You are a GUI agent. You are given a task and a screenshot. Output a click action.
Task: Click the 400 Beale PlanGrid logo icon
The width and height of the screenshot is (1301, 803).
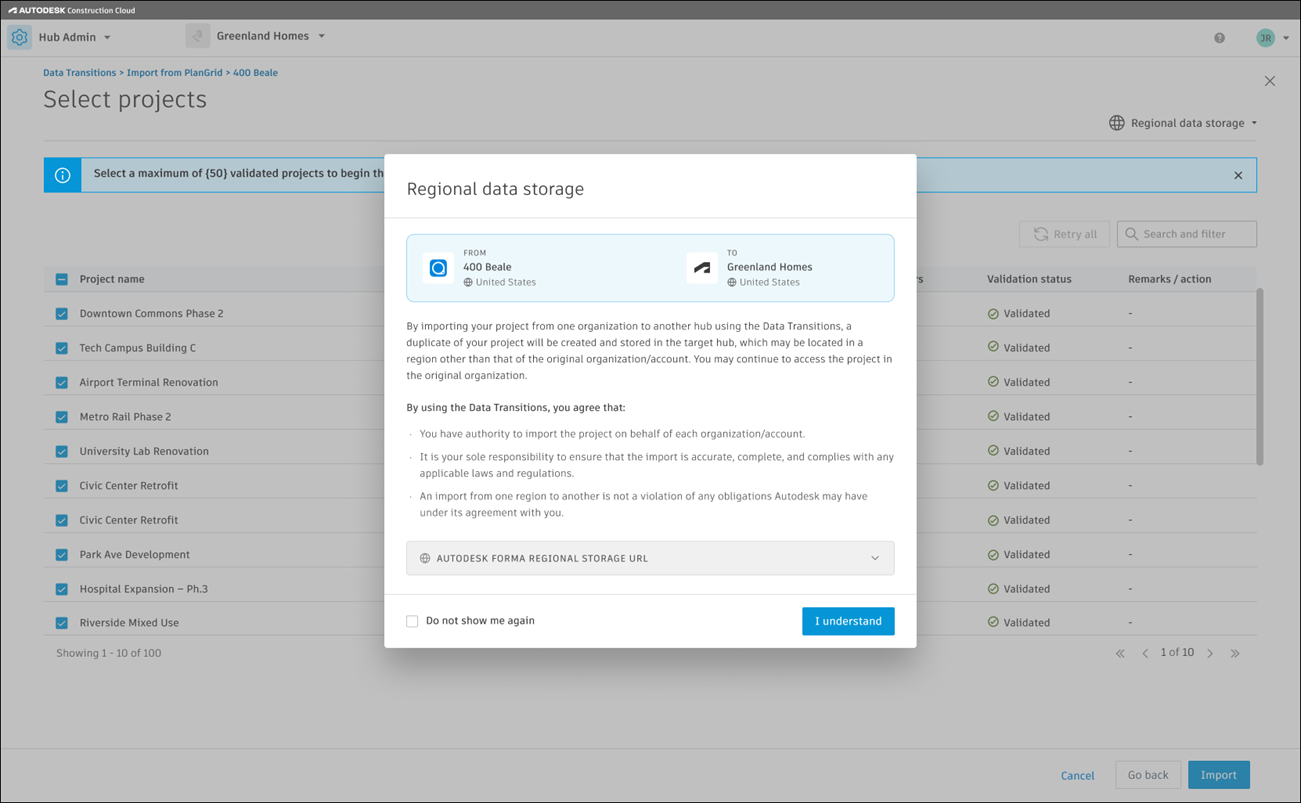click(x=438, y=268)
